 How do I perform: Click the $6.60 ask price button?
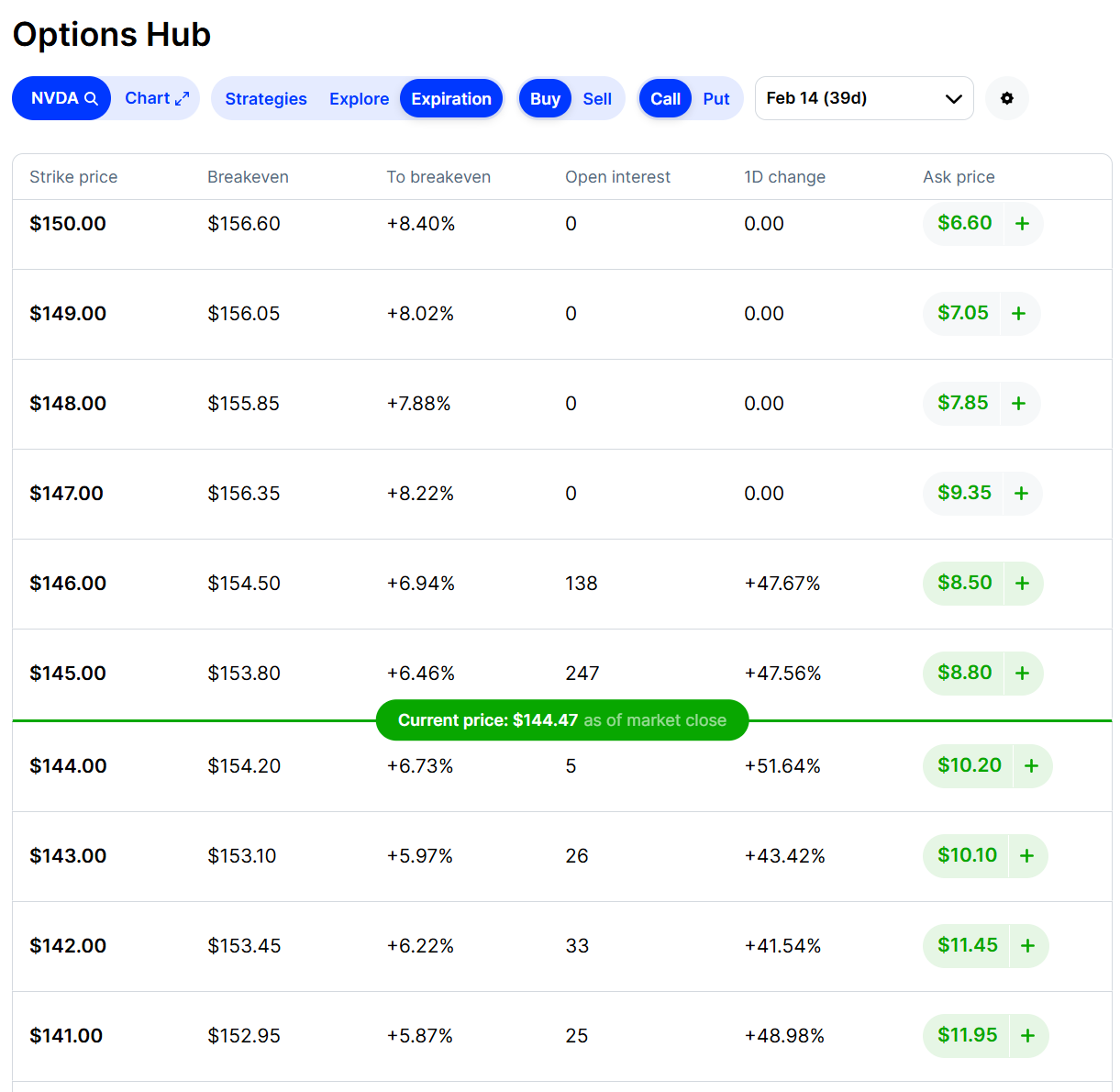(x=964, y=223)
